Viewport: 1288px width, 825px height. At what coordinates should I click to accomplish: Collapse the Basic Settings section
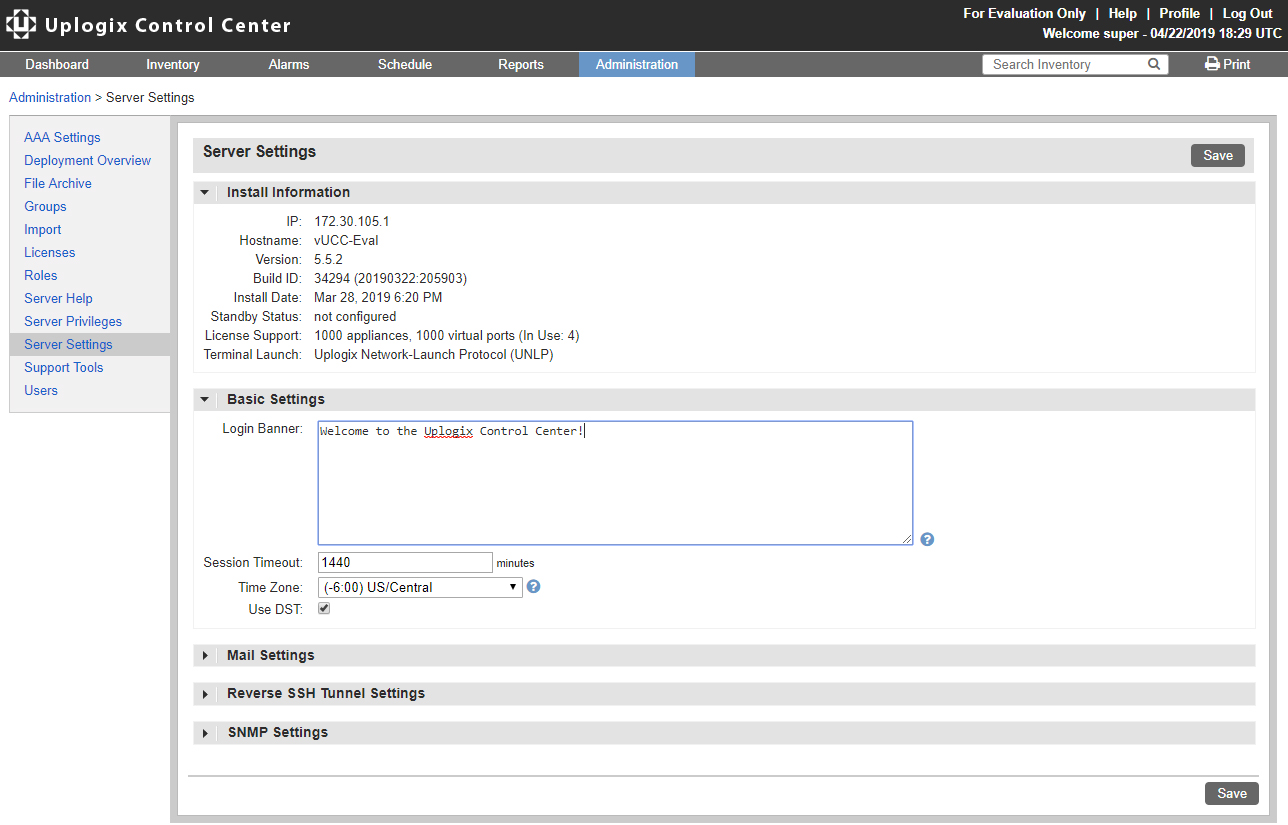pyautogui.click(x=205, y=399)
